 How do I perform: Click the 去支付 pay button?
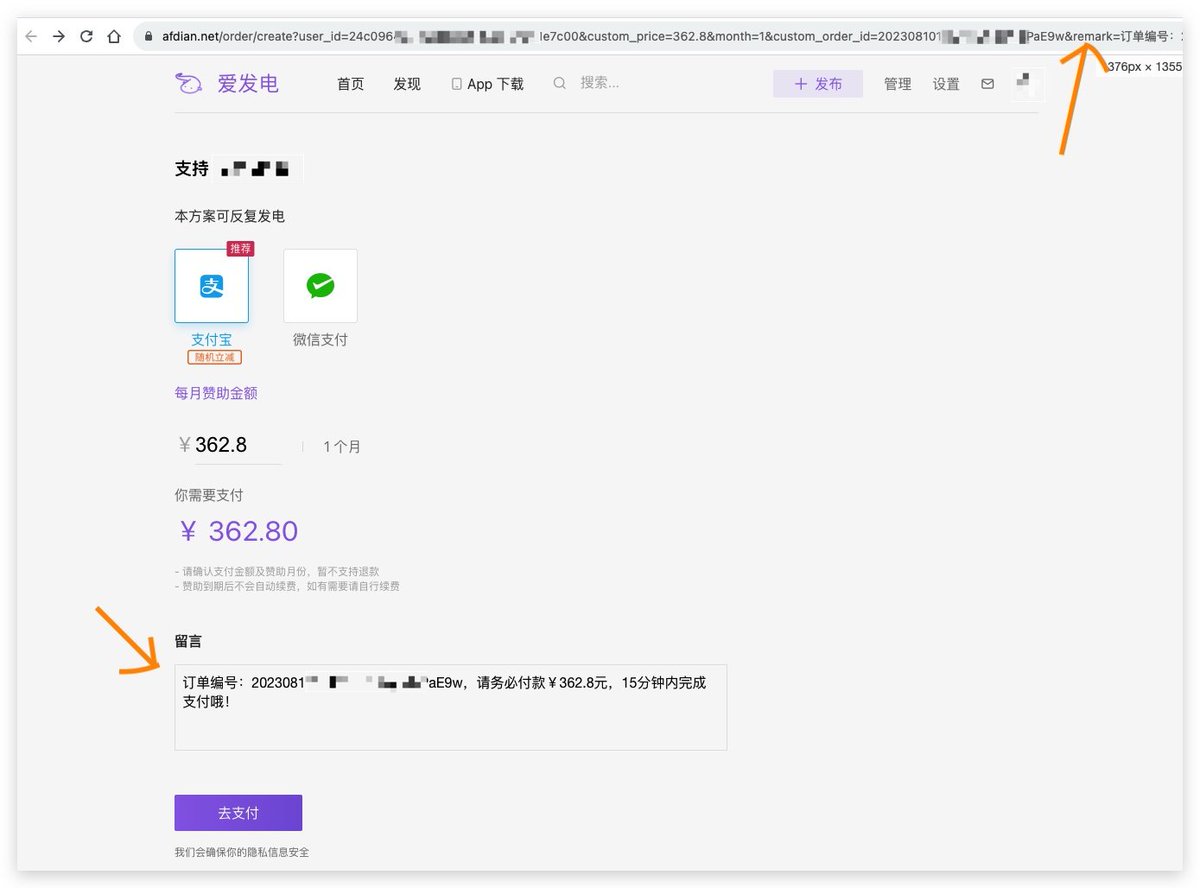(x=237, y=812)
